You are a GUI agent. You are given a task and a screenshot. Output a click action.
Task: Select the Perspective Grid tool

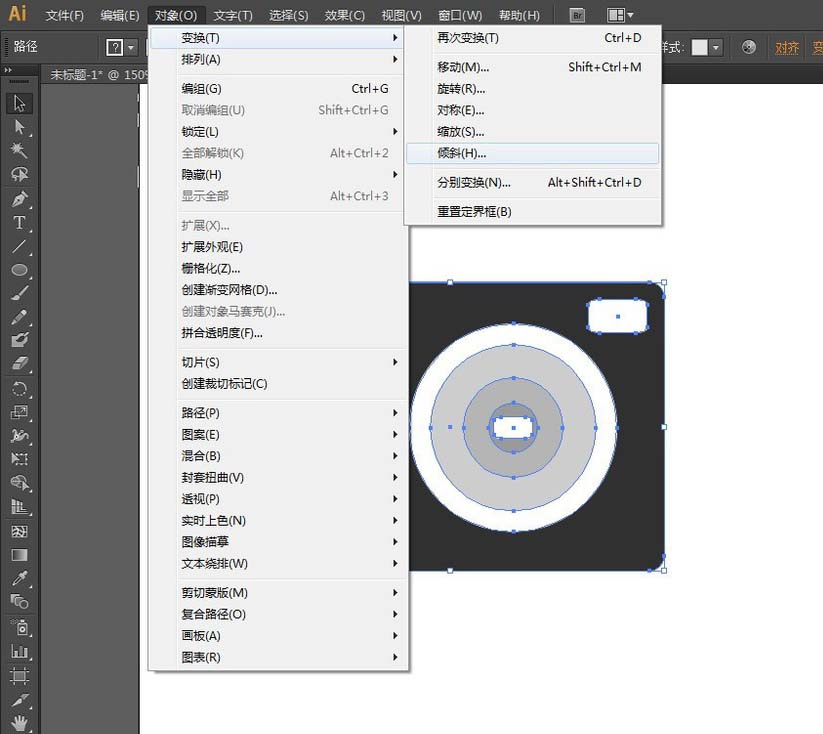pos(19,507)
